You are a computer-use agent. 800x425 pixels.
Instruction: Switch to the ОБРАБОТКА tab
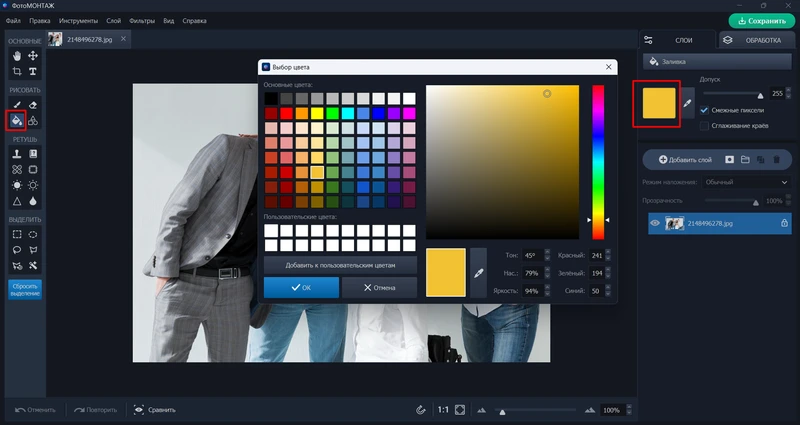(756, 40)
